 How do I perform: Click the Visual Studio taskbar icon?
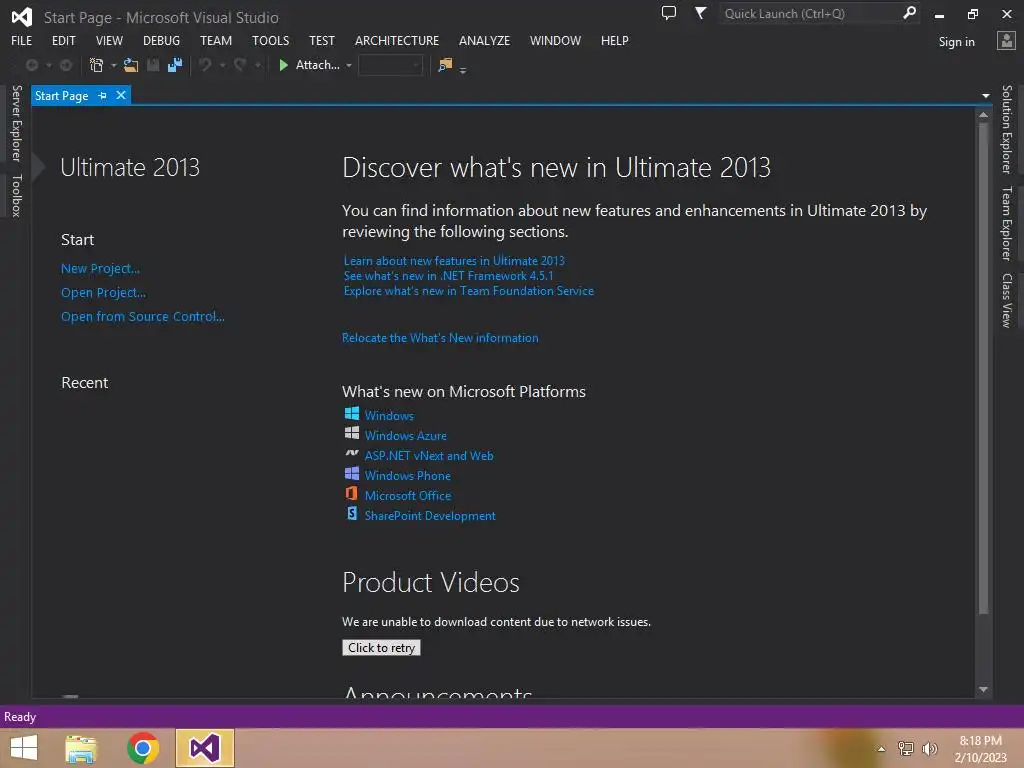204,748
